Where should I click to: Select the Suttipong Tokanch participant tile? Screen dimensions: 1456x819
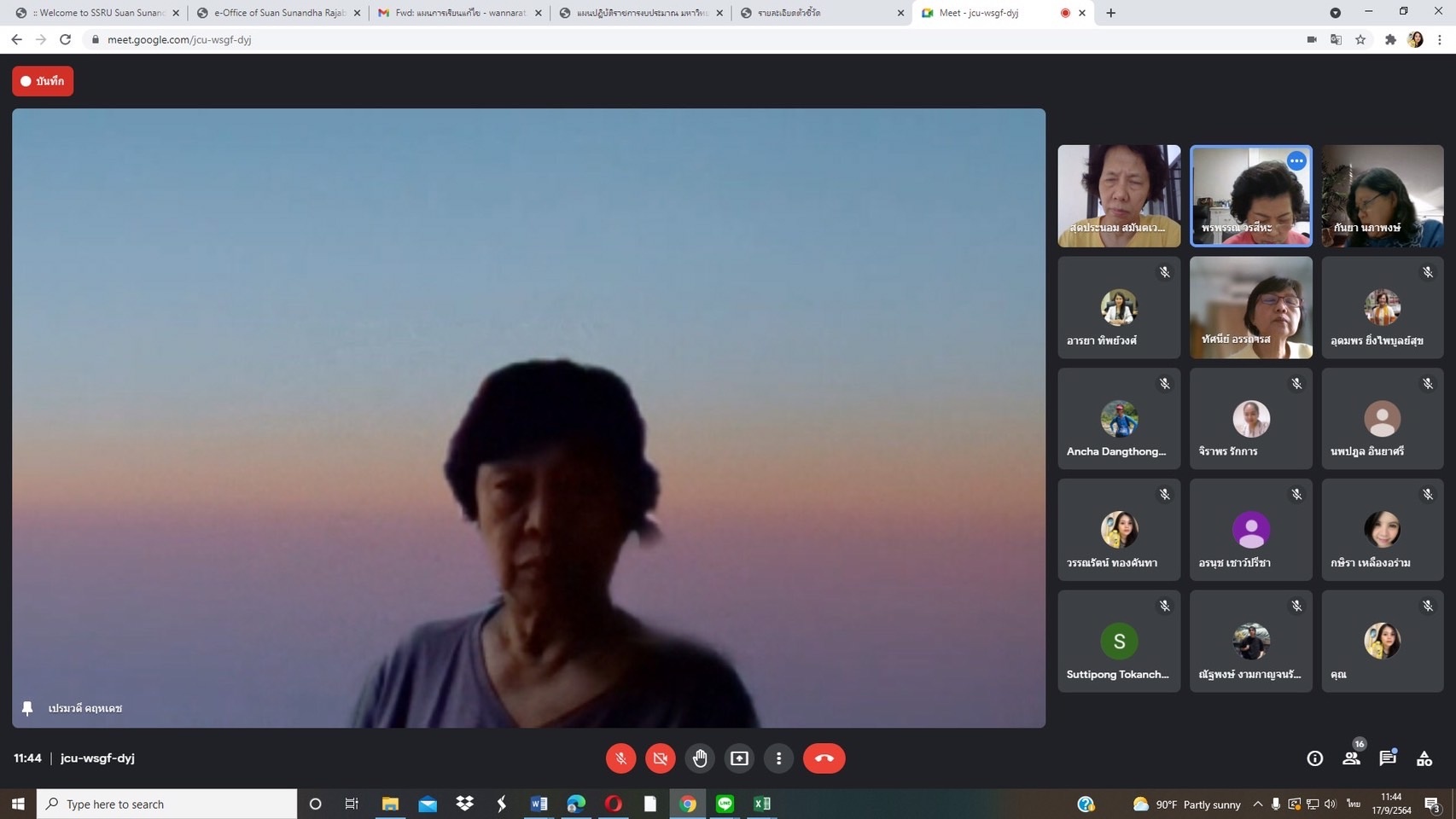point(1119,642)
